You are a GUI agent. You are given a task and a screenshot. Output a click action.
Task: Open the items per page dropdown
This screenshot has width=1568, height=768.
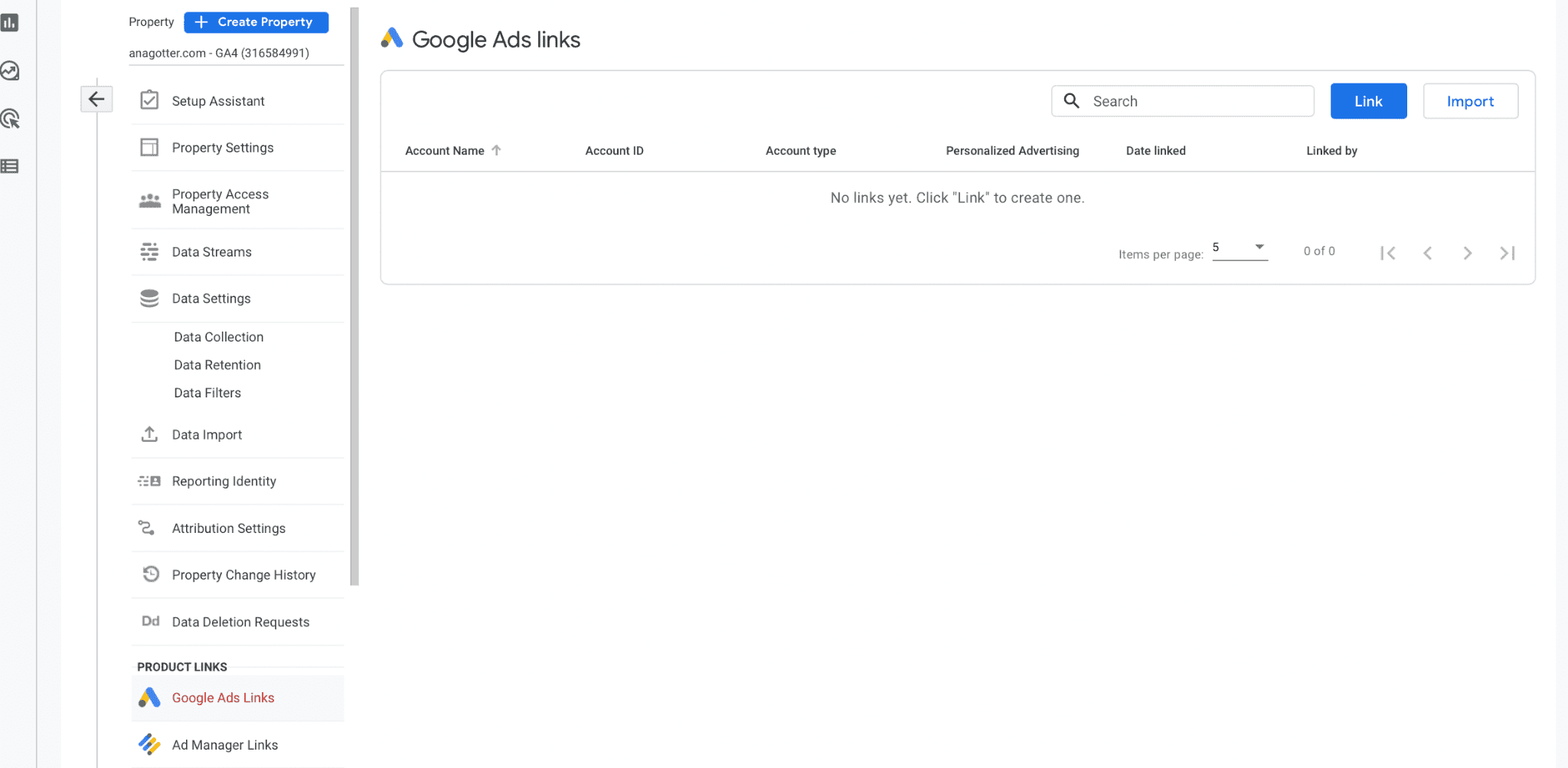pyautogui.click(x=1240, y=248)
